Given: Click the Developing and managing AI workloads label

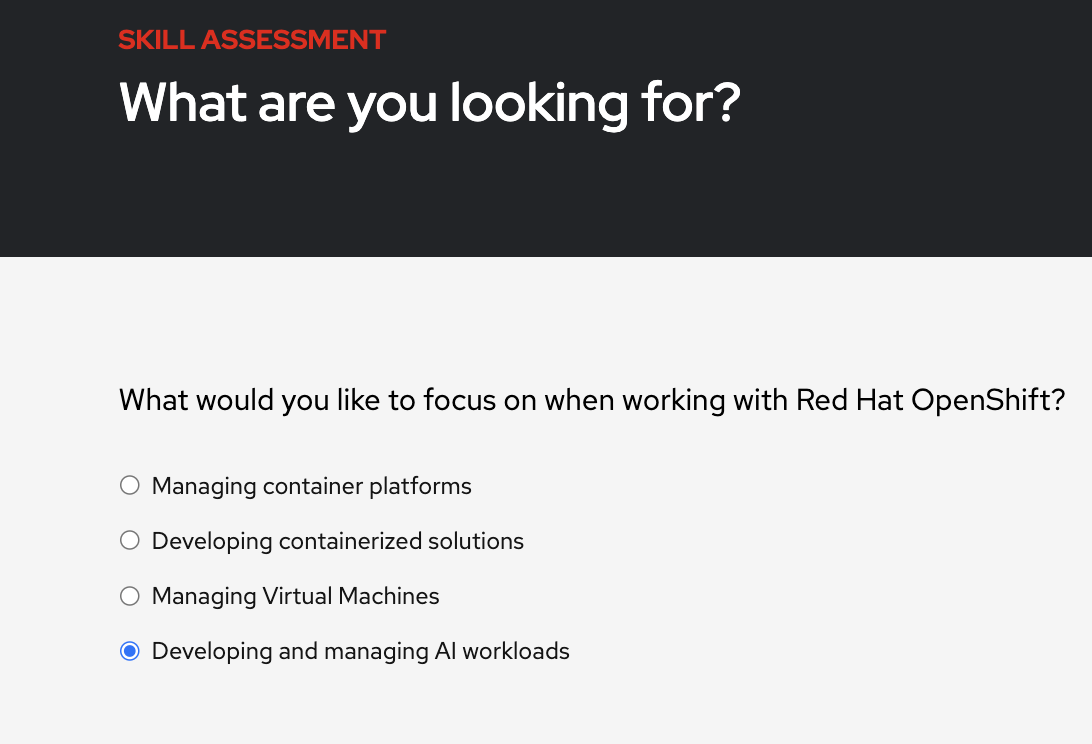Looking at the screenshot, I should pyautogui.click(x=360, y=651).
